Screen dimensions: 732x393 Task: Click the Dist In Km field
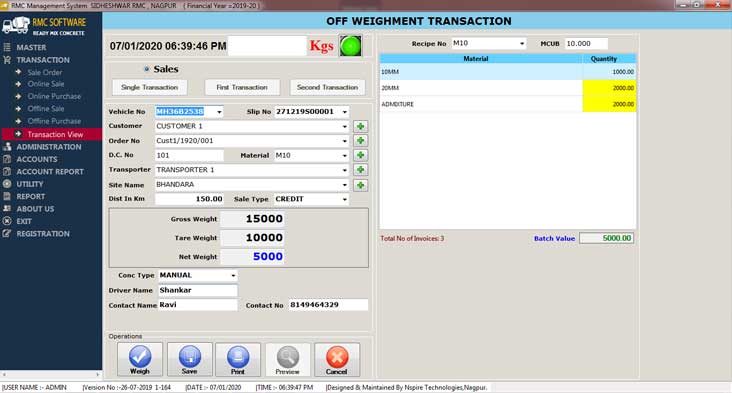pyautogui.click(x=189, y=199)
